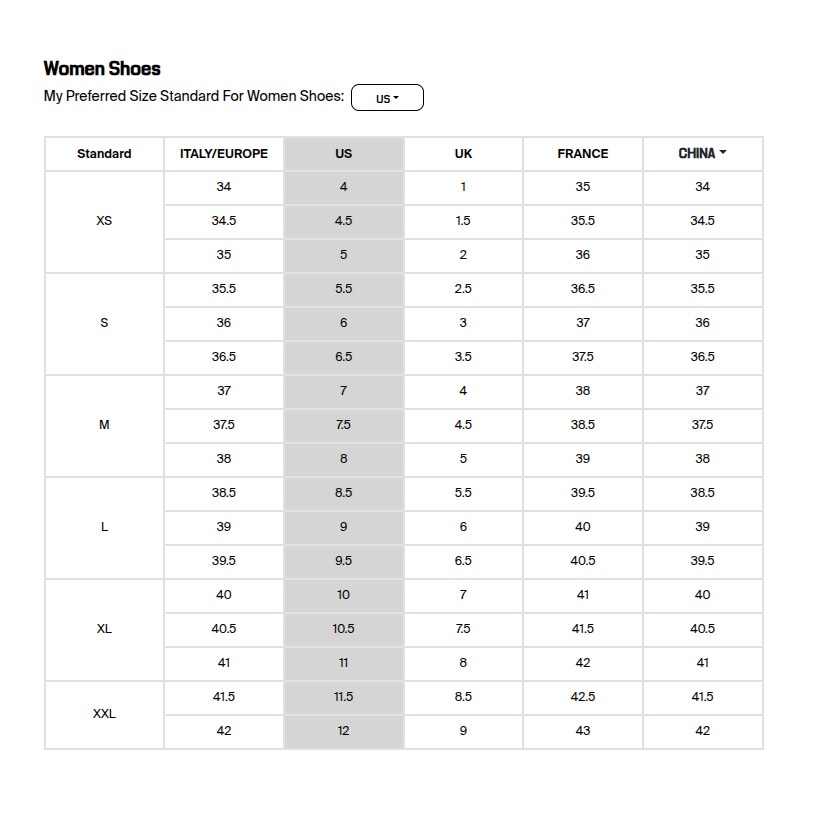Select Italy/Europe size 34.5 cell

224,221
